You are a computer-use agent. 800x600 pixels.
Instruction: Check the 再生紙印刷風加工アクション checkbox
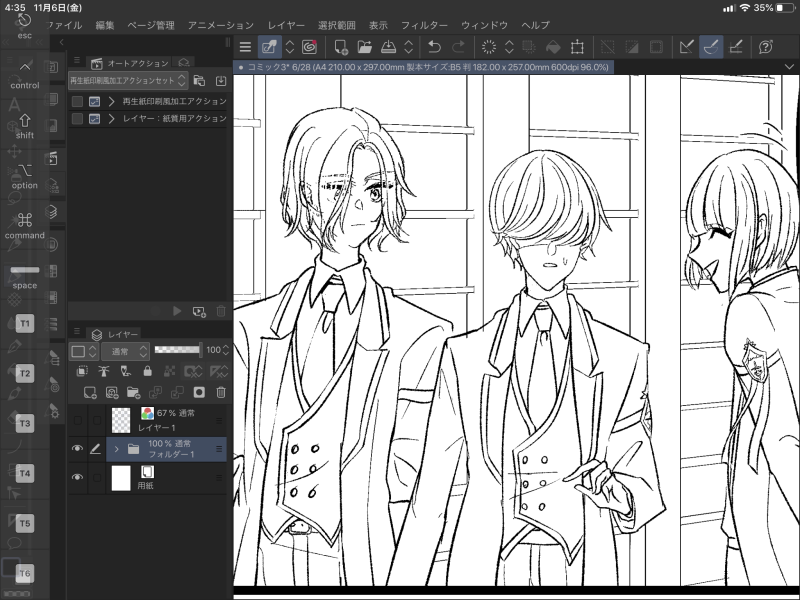pos(77,102)
